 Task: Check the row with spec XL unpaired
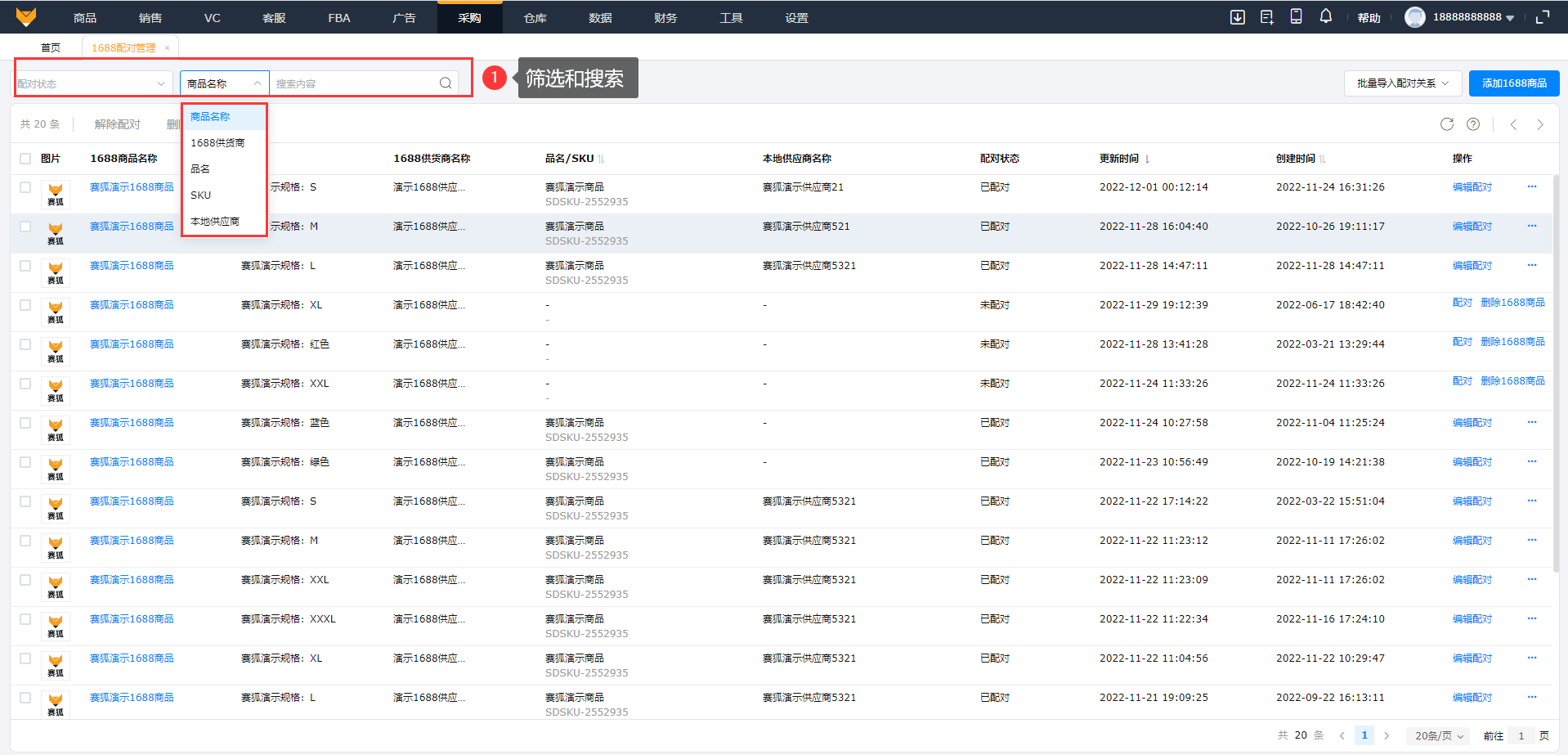click(25, 305)
